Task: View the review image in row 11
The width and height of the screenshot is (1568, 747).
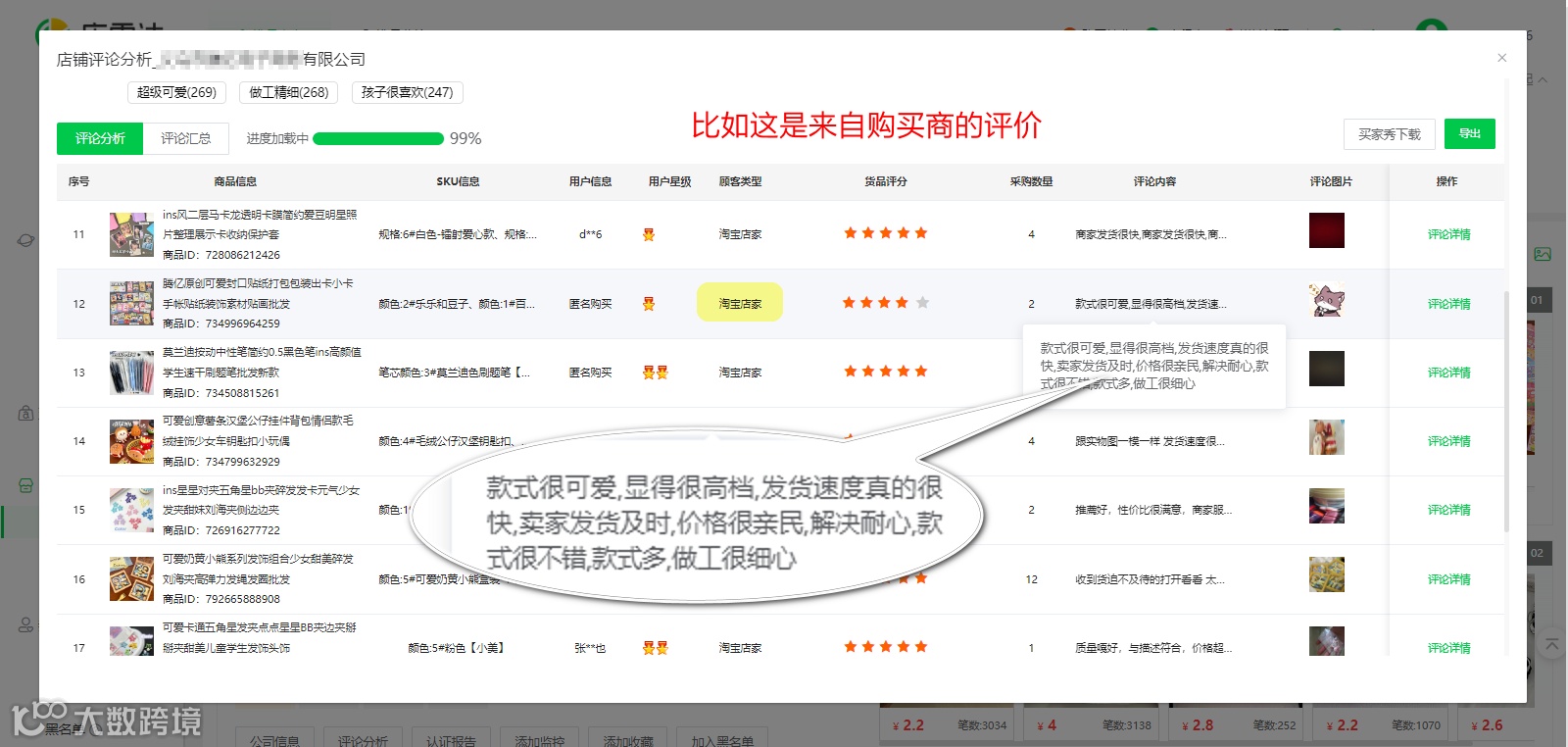Action: pyautogui.click(x=1326, y=230)
